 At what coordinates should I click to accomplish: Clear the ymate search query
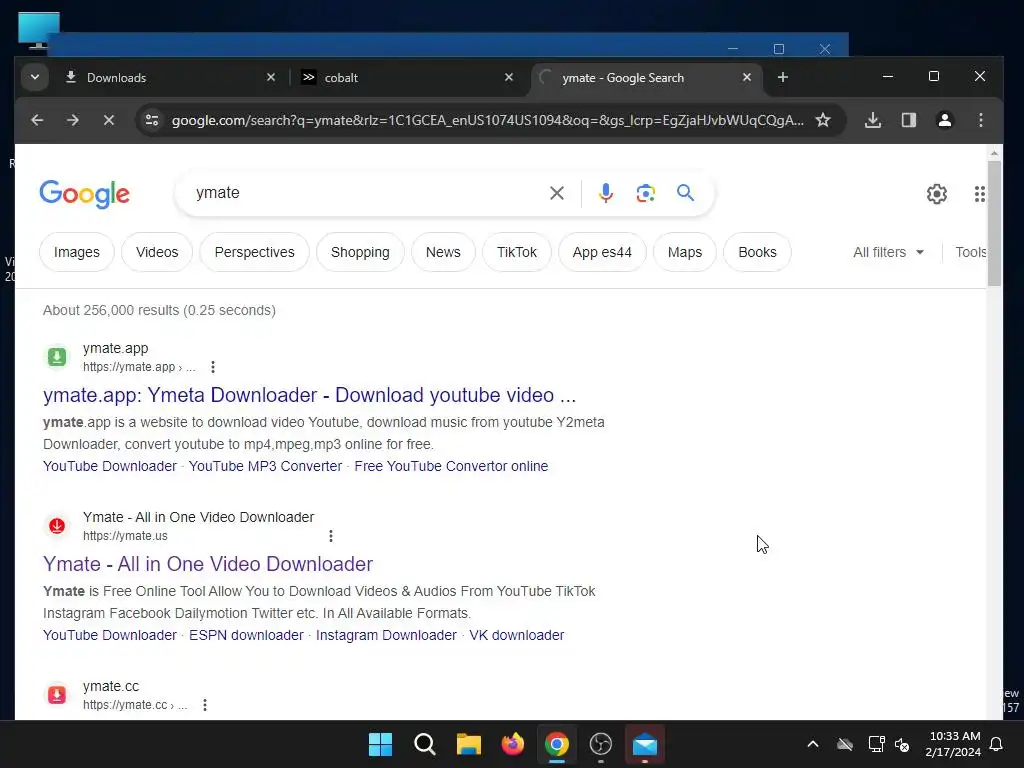[556, 193]
